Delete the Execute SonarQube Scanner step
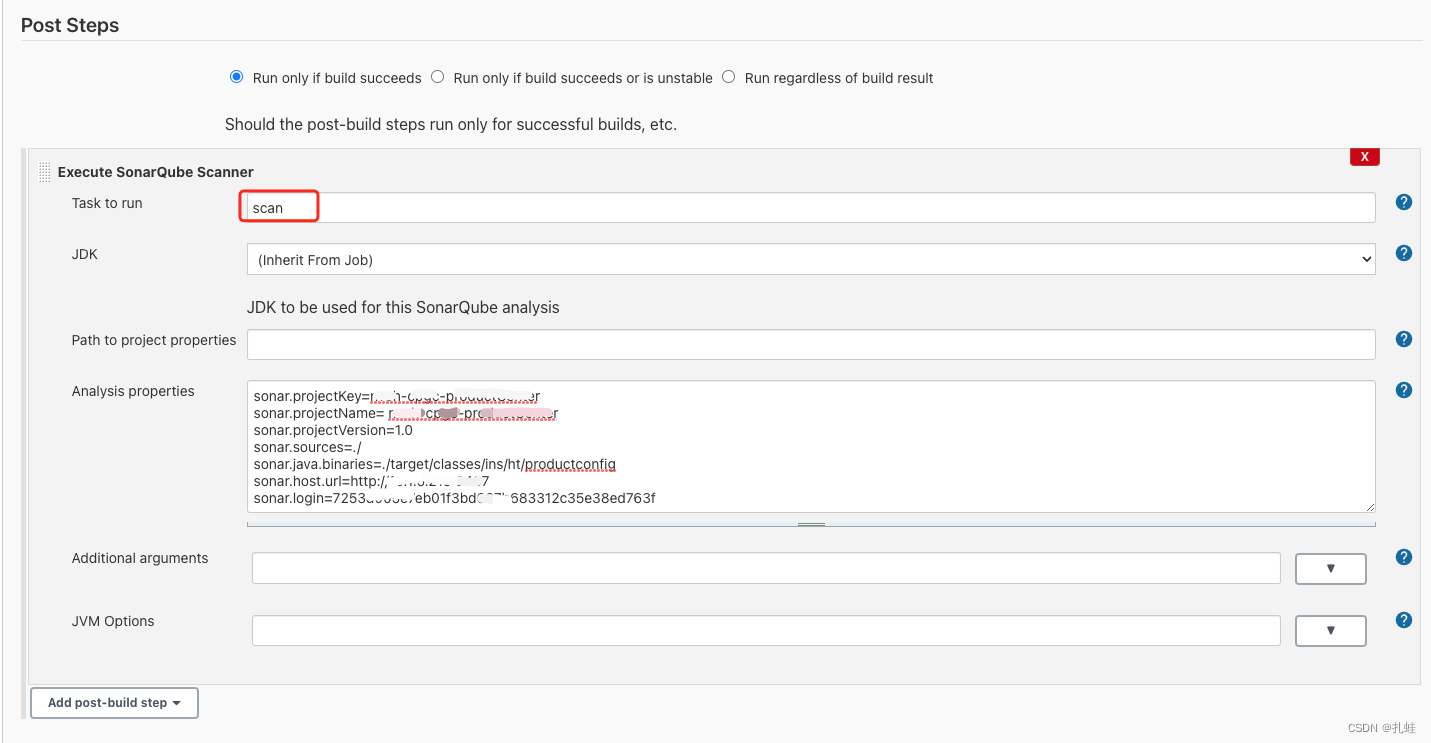 tap(1364, 156)
